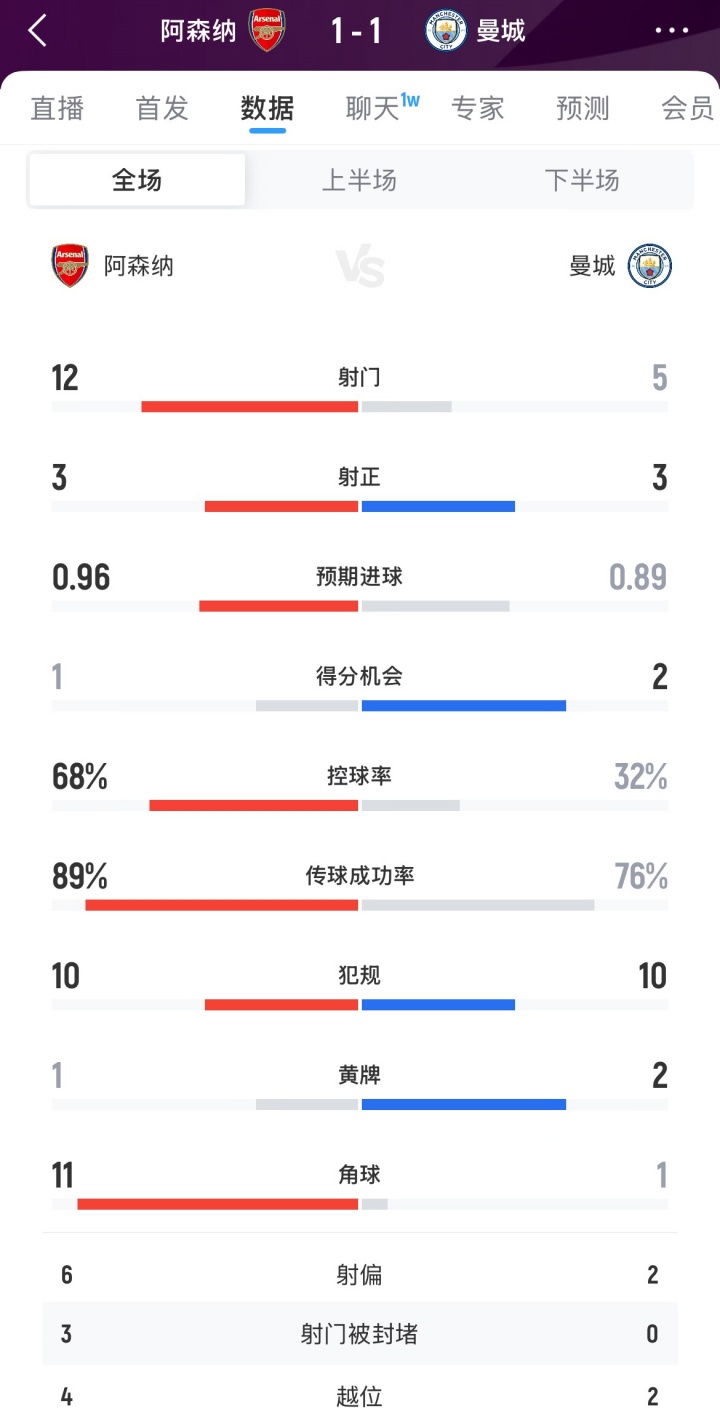Tap Arsenal badge beside 阿森纳 team name
Screen dimensions: 720x1422
coord(70,266)
